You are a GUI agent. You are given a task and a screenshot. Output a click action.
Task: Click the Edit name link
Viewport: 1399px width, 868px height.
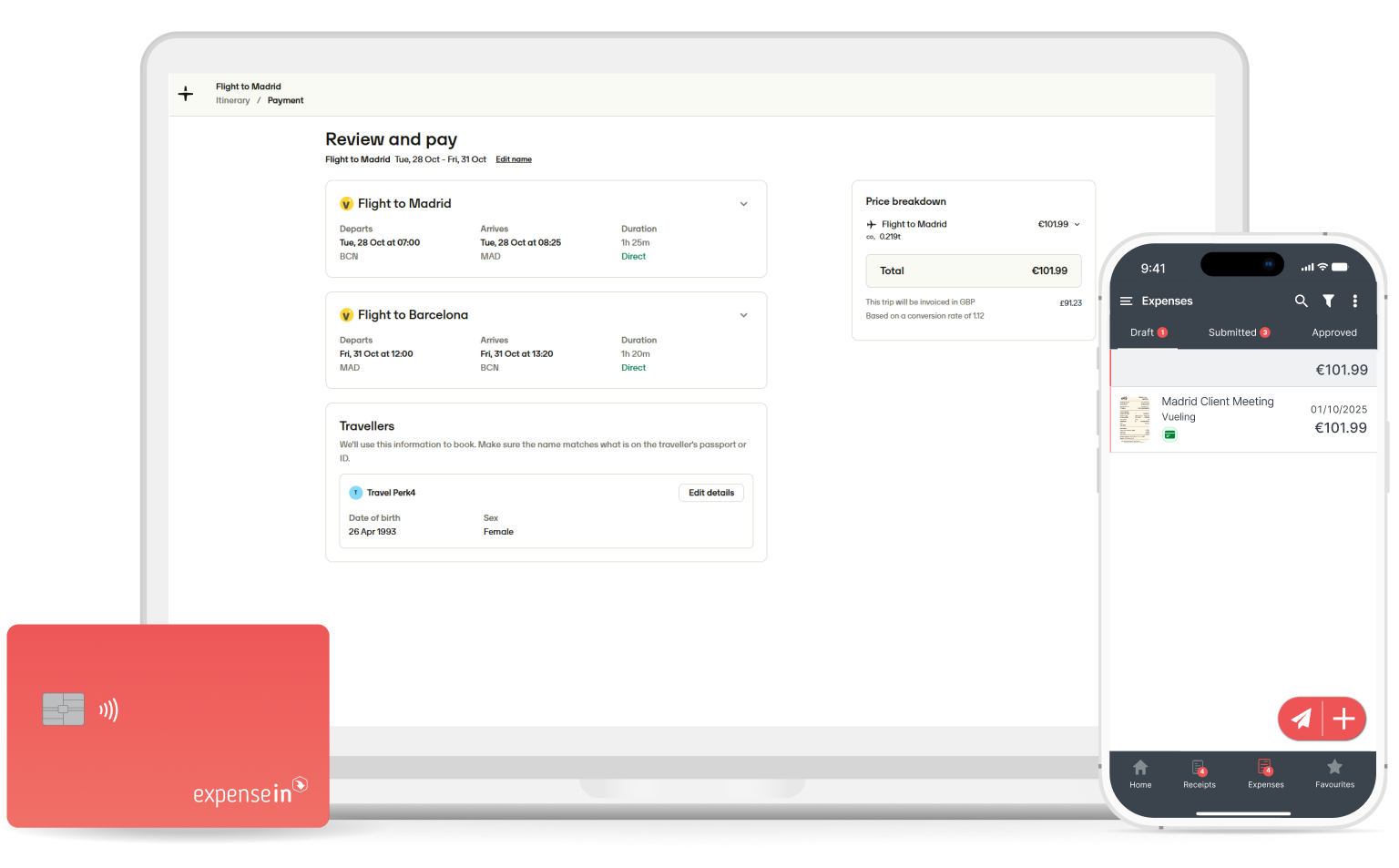[514, 159]
